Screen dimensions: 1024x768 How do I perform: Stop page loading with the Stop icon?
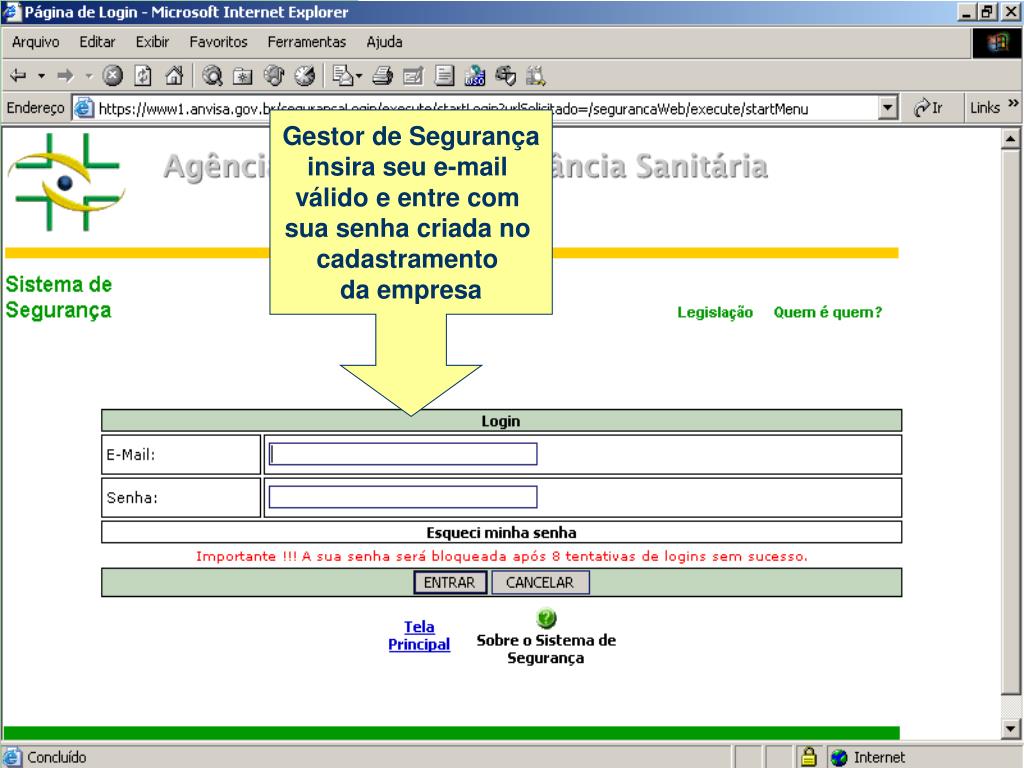tap(112, 76)
